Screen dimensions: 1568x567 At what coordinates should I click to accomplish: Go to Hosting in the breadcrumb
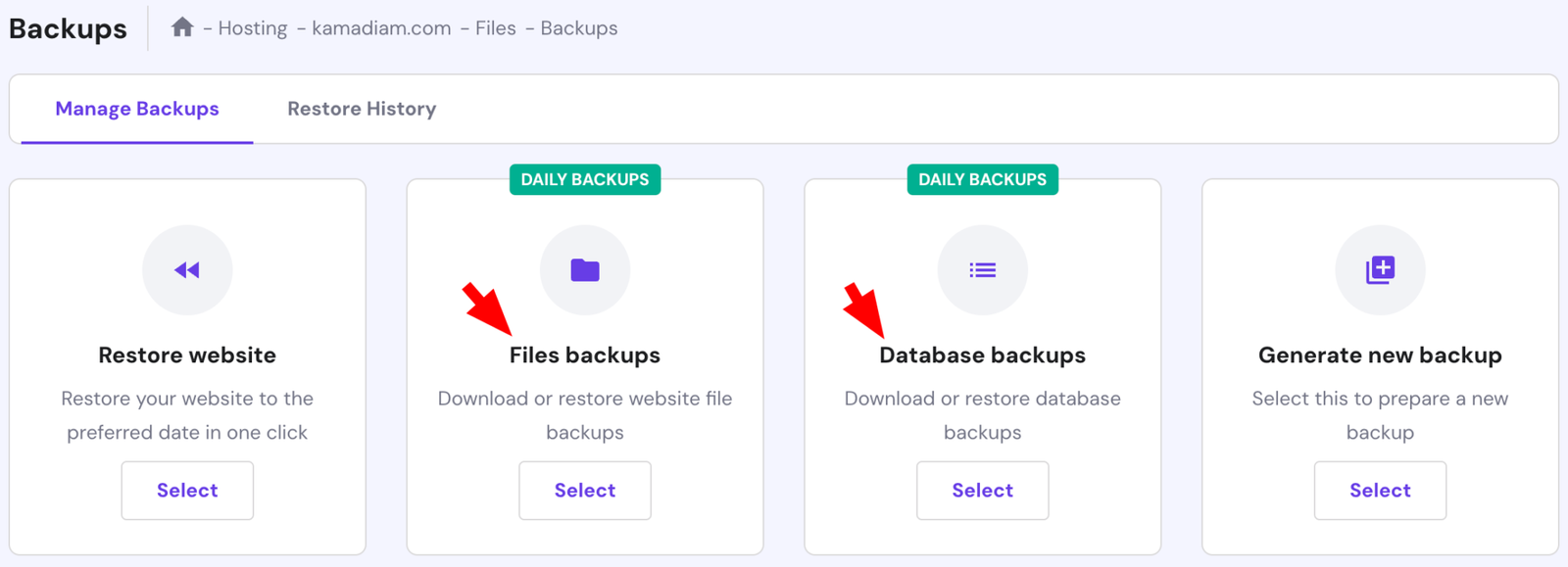click(x=253, y=28)
